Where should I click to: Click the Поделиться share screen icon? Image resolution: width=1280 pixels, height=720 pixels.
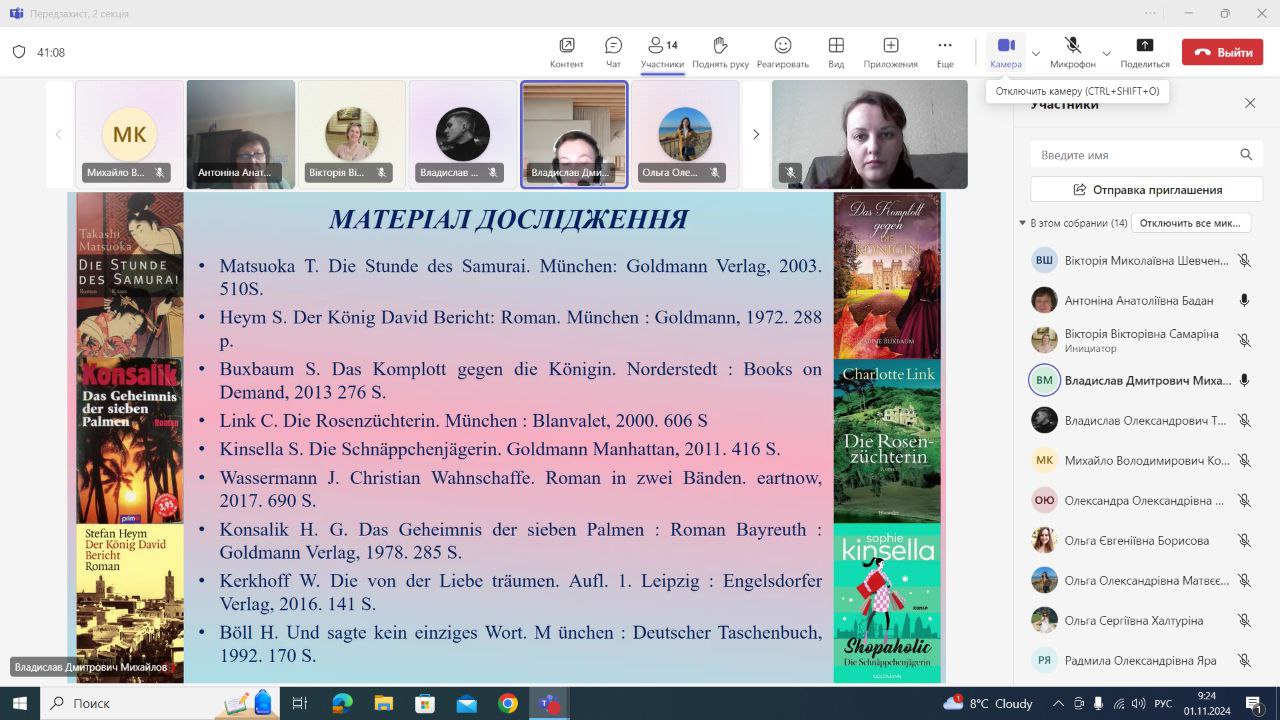[1145, 45]
